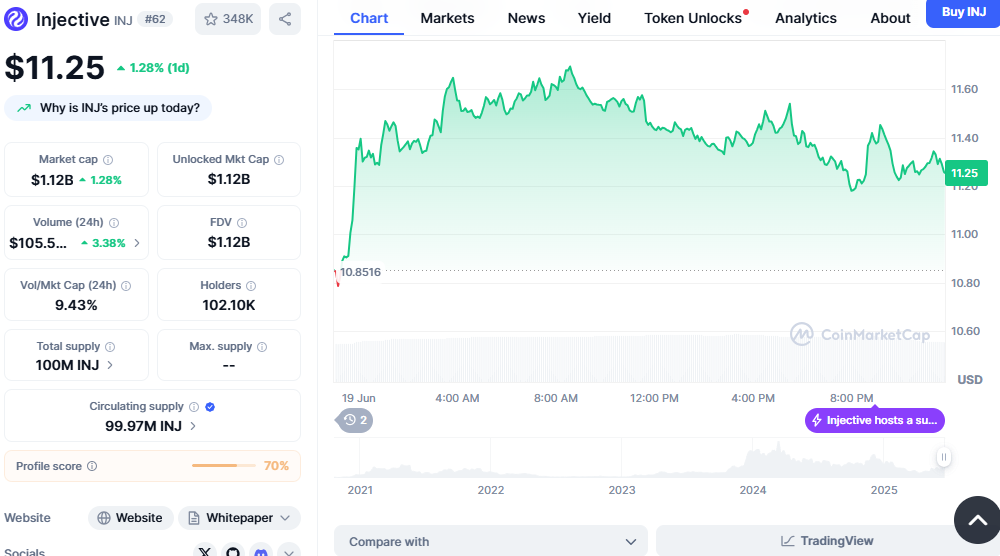Viewport: 1000px width, 556px height.
Task: Open the Whitepaper dropdown
Action: (239, 518)
